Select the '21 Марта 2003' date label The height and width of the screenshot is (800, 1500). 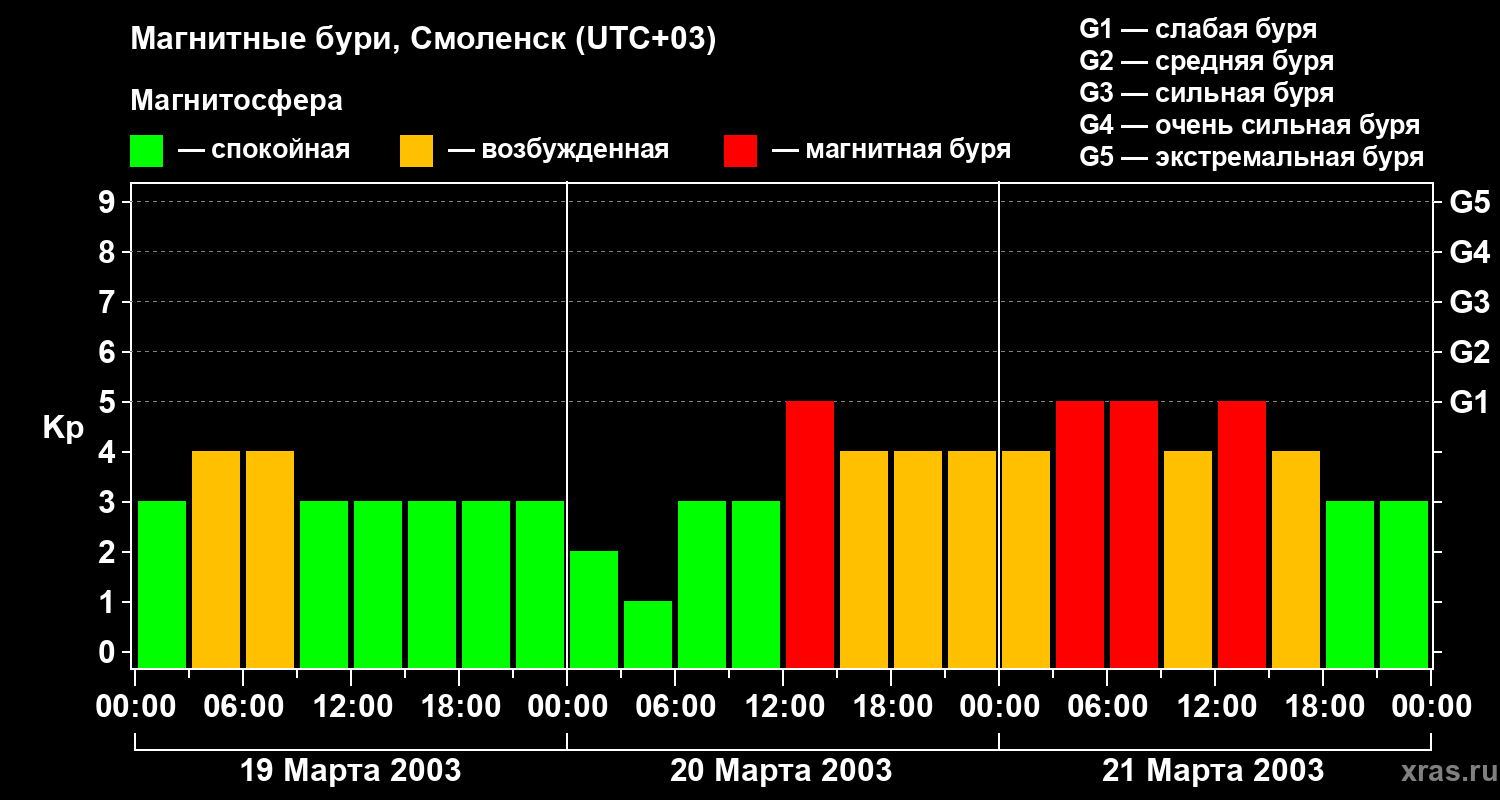1213,770
